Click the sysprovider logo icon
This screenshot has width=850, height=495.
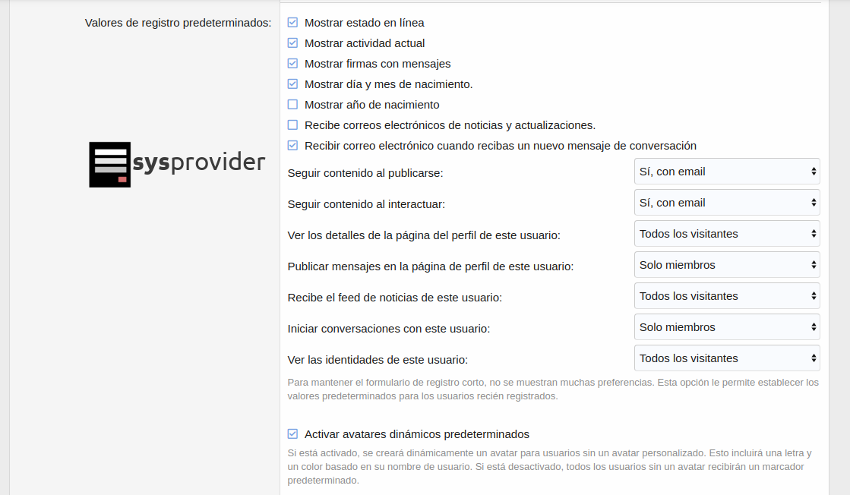pyautogui.click(x=109, y=165)
